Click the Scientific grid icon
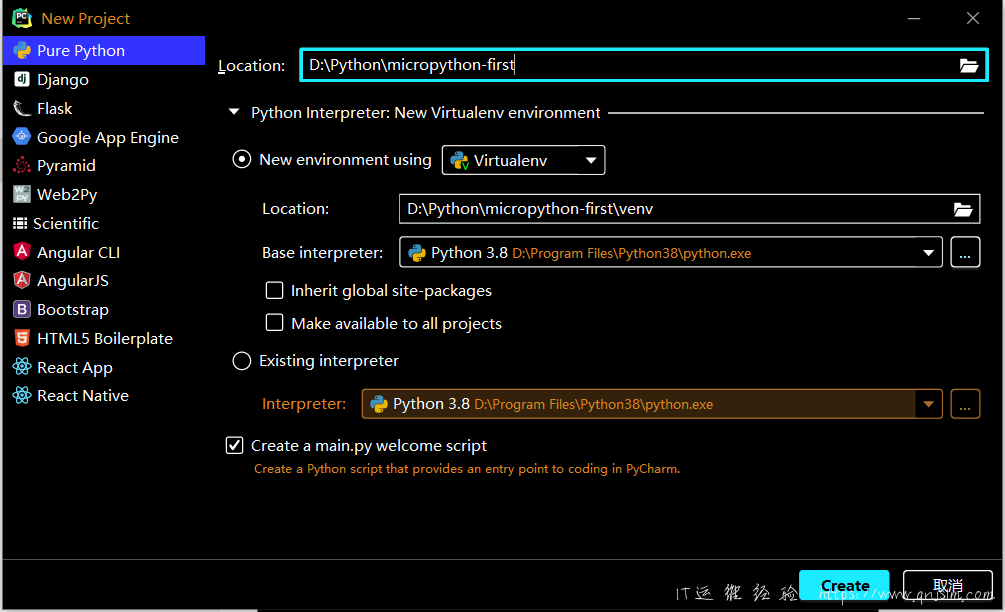Image resolution: width=1005 pixels, height=612 pixels. (20, 223)
